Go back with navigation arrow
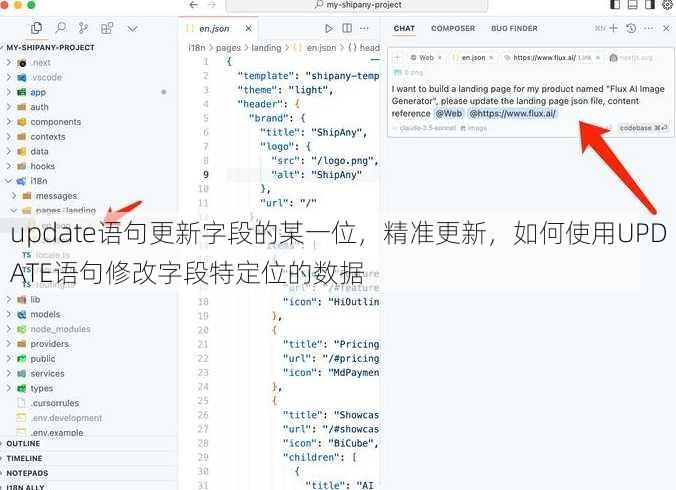Image resolution: width=676 pixels, height=490 pixels. (x=194, y=5)
